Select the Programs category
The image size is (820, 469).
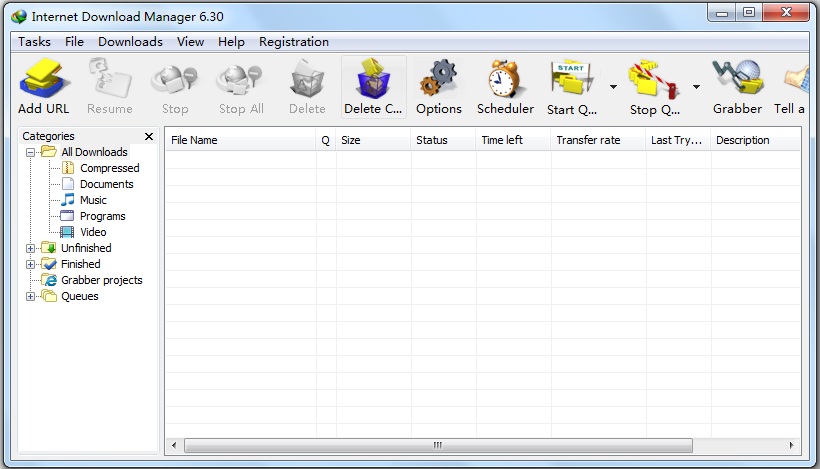102,216
